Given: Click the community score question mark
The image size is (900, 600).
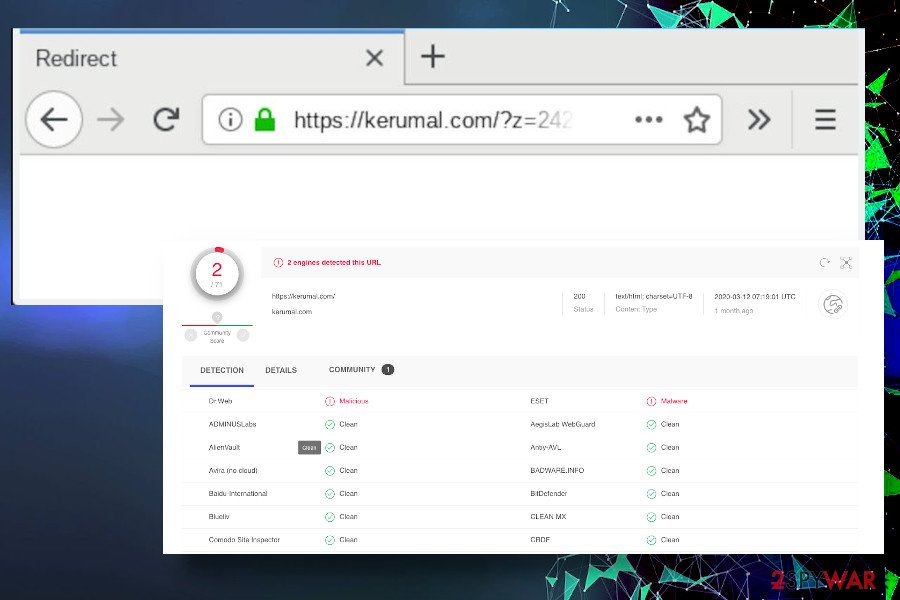Looking at the screenshot, I should pyautogui.click(x=217, y=317).
